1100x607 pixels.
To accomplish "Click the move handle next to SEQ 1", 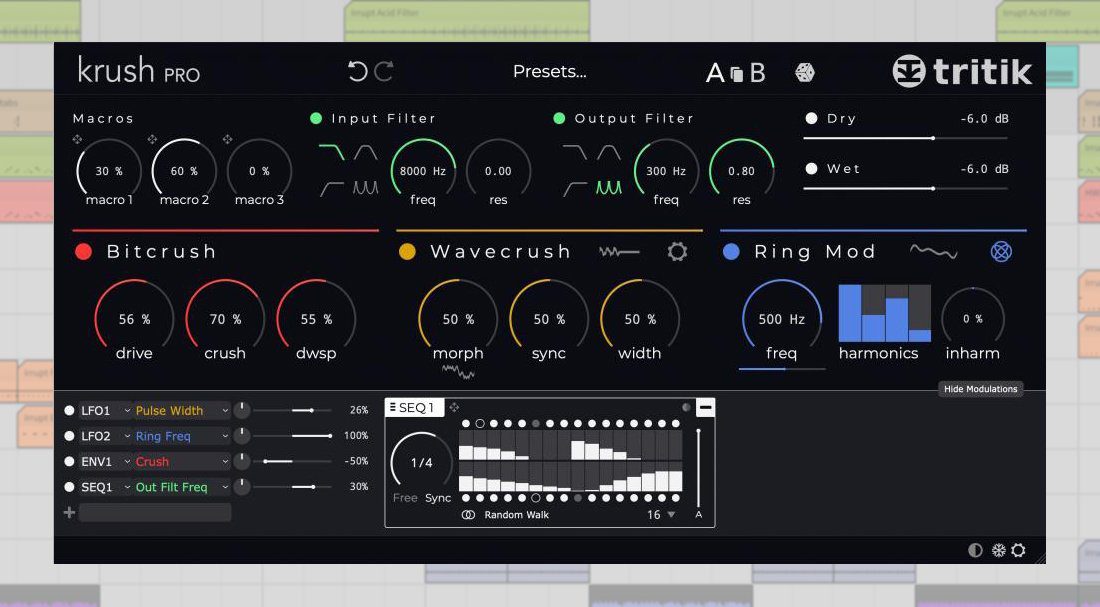I will [x=455, y=407].
